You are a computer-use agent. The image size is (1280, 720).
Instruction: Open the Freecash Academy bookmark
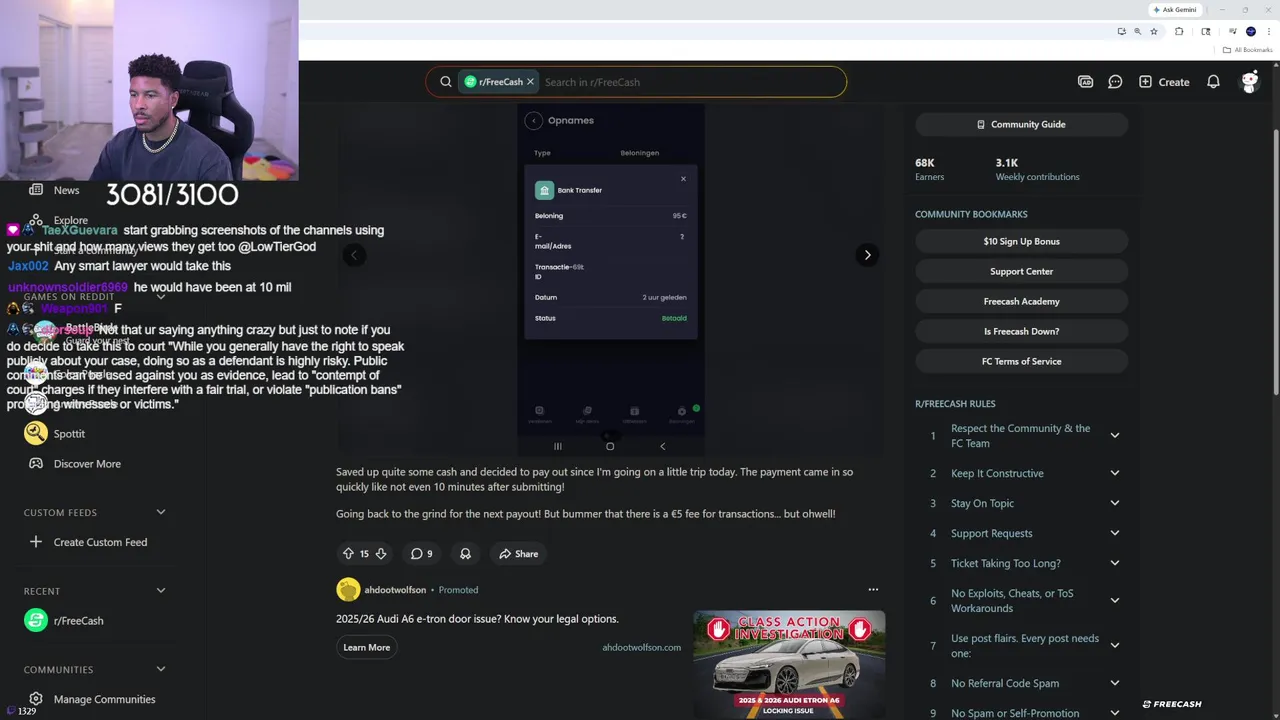[1021, 301]
